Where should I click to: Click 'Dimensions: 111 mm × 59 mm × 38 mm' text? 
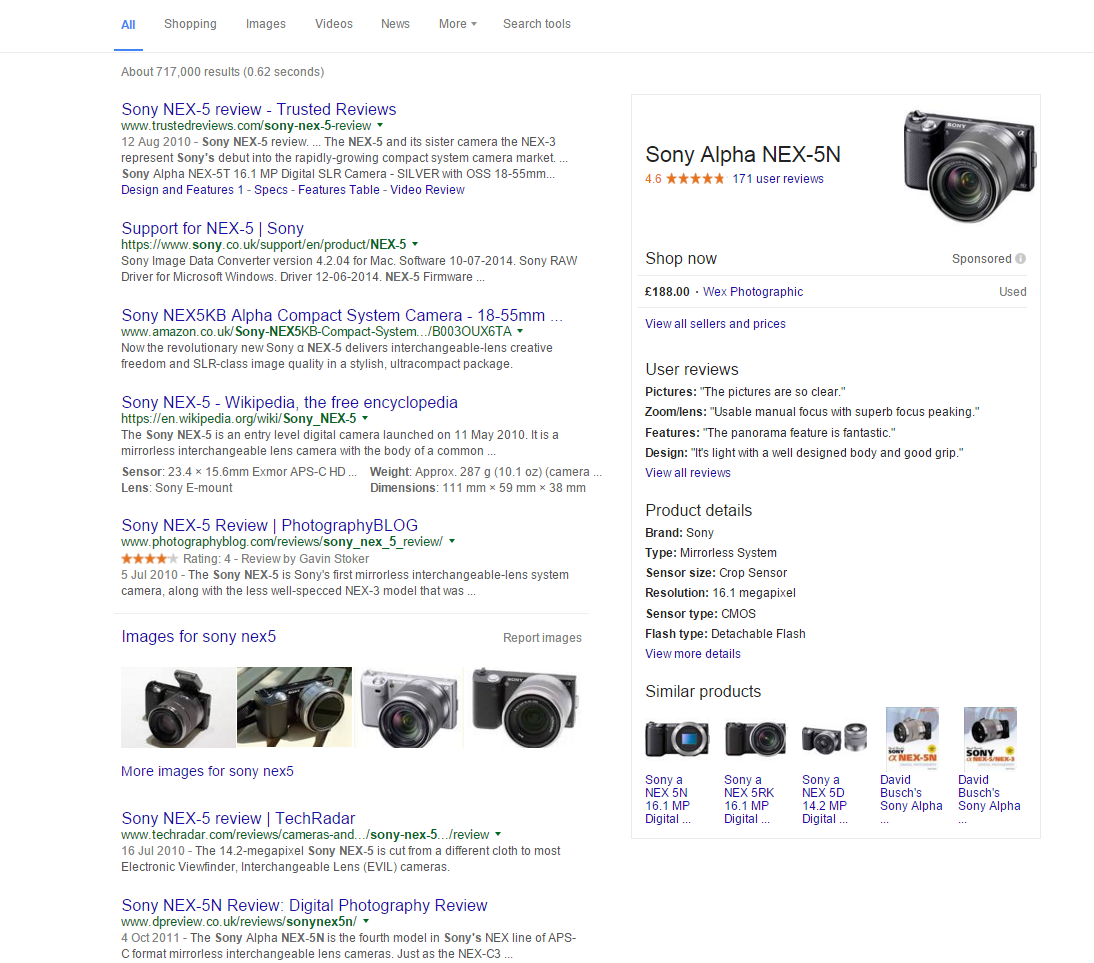[x=478, y=488]
